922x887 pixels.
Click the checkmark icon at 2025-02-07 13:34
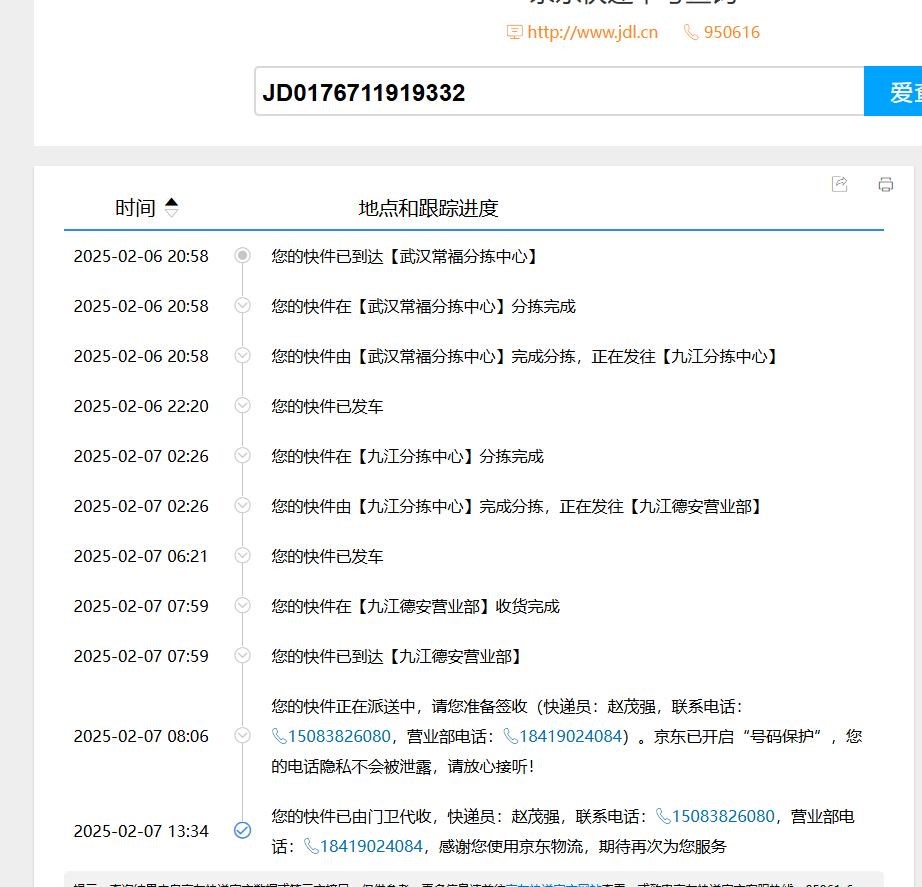(x=242, y=830)
